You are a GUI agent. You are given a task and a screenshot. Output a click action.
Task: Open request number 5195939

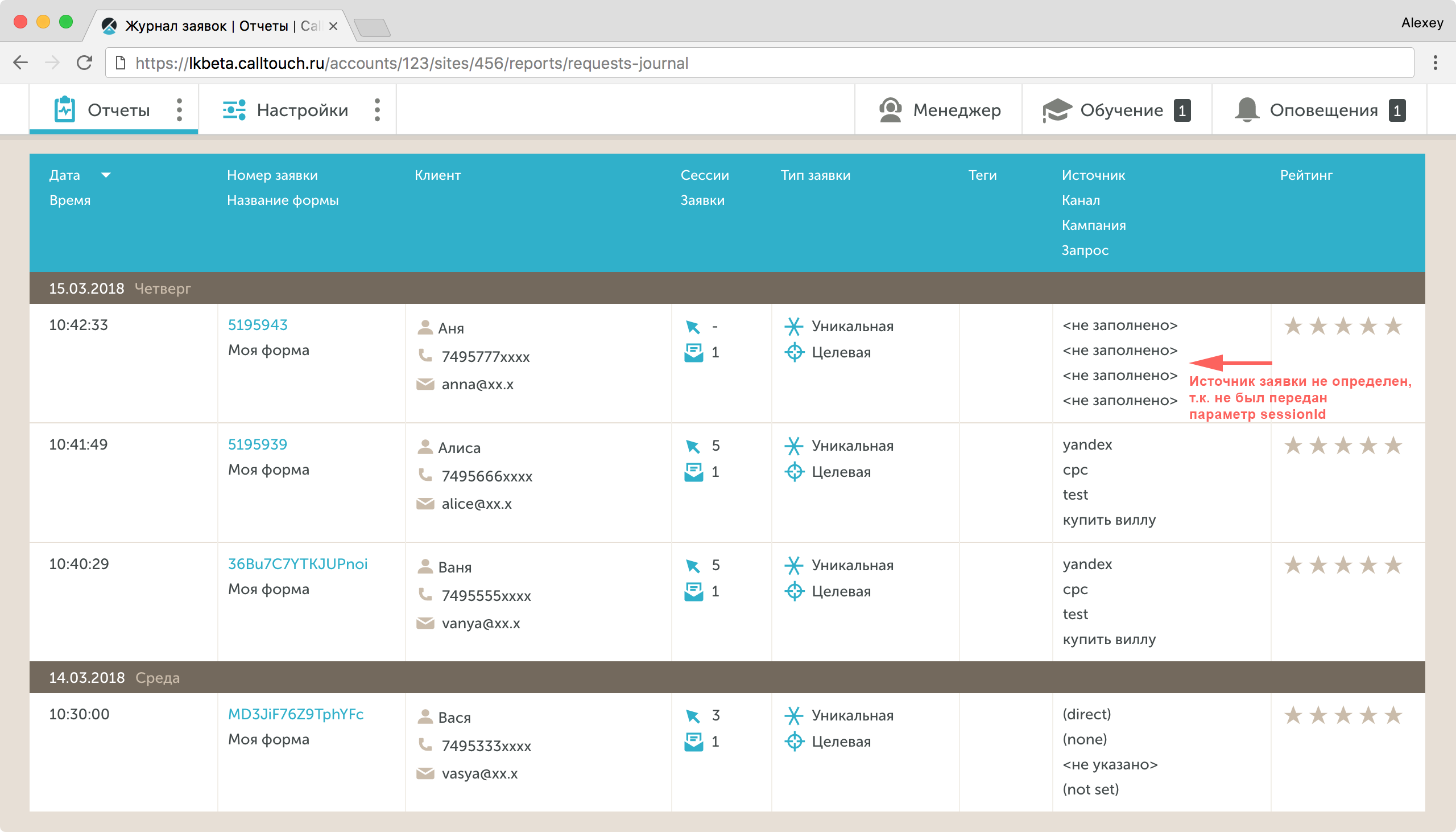258,444
